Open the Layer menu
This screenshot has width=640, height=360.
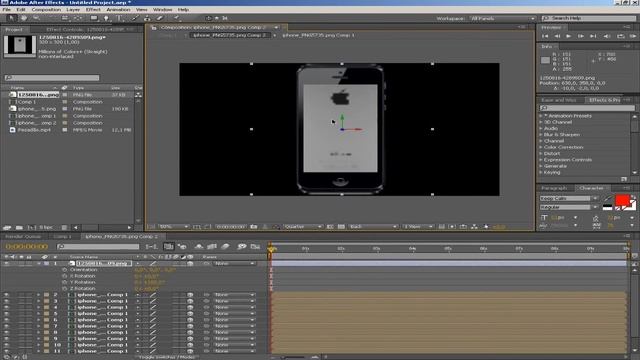pyautogui.click(x=73, y=9)
